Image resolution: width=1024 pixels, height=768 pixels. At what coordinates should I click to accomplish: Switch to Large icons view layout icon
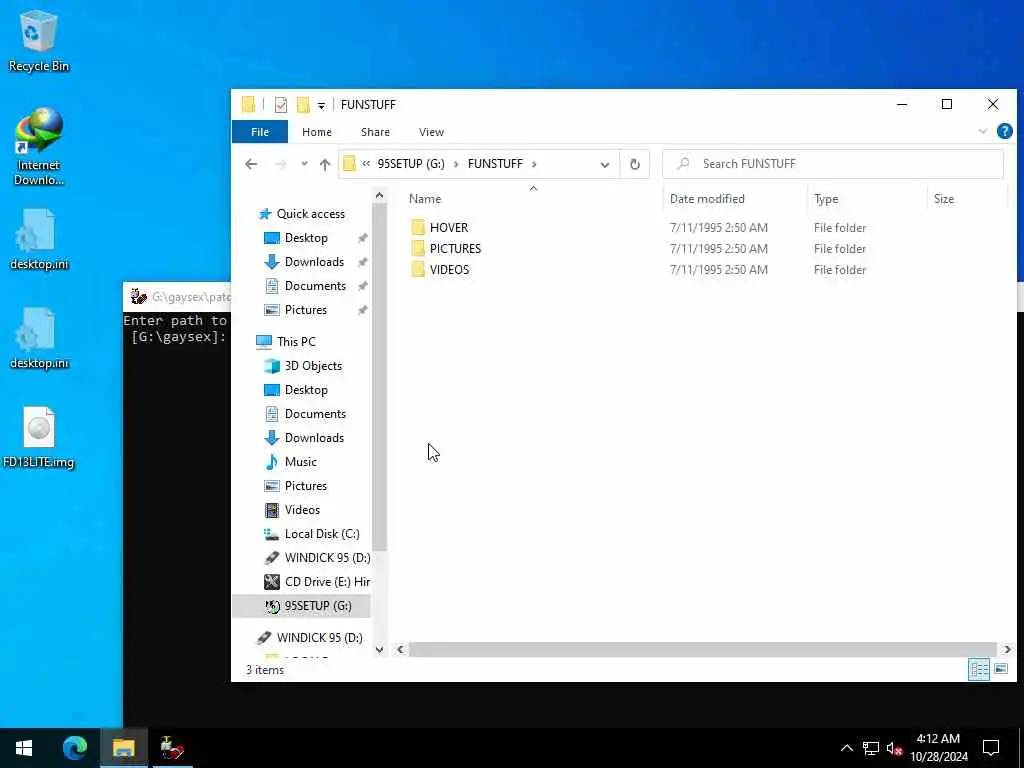(1000, 669)
